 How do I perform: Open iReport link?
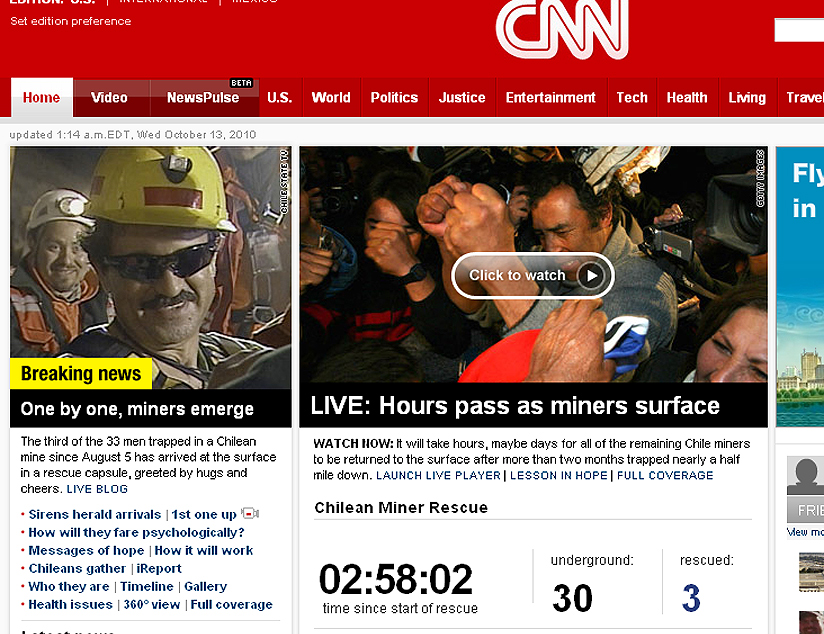[159, 568]
